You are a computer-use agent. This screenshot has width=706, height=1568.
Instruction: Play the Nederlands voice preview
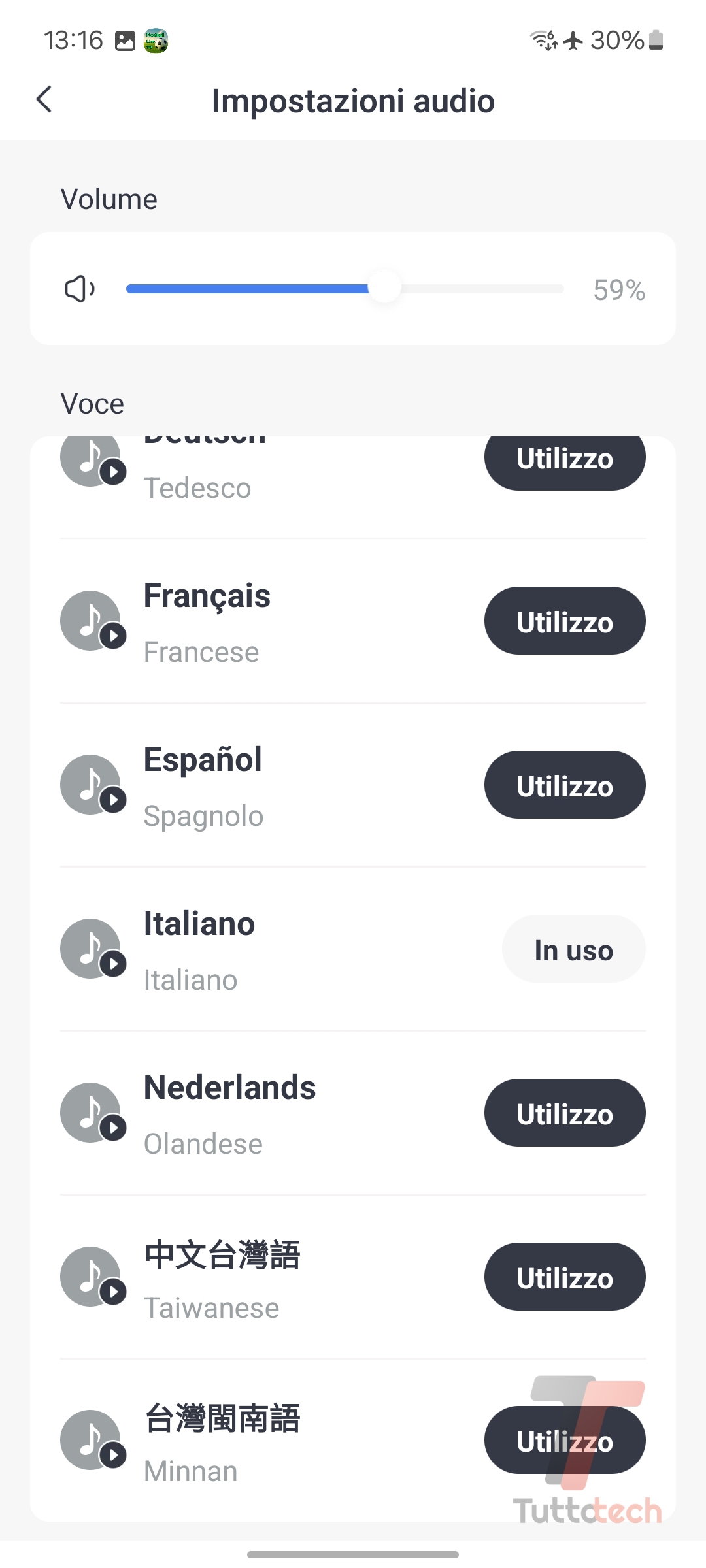click(x=93, y=1113)
